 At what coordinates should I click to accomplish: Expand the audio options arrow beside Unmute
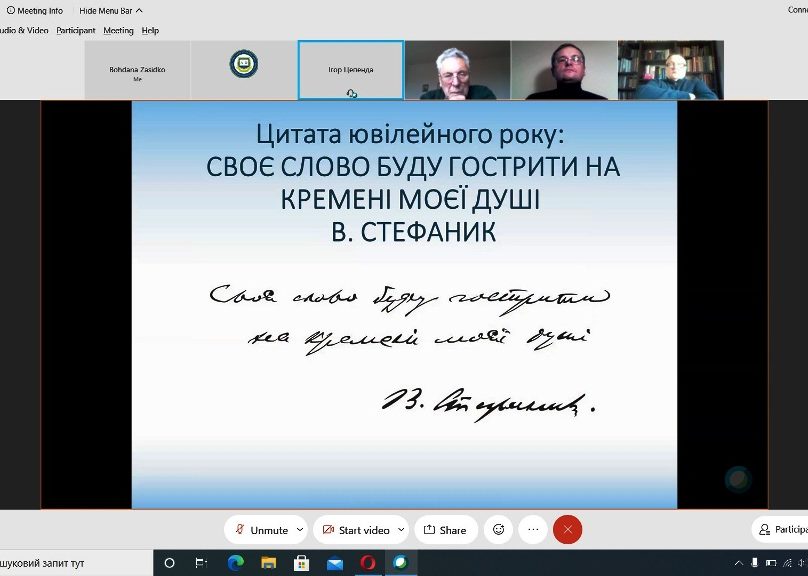pos(300,530)
